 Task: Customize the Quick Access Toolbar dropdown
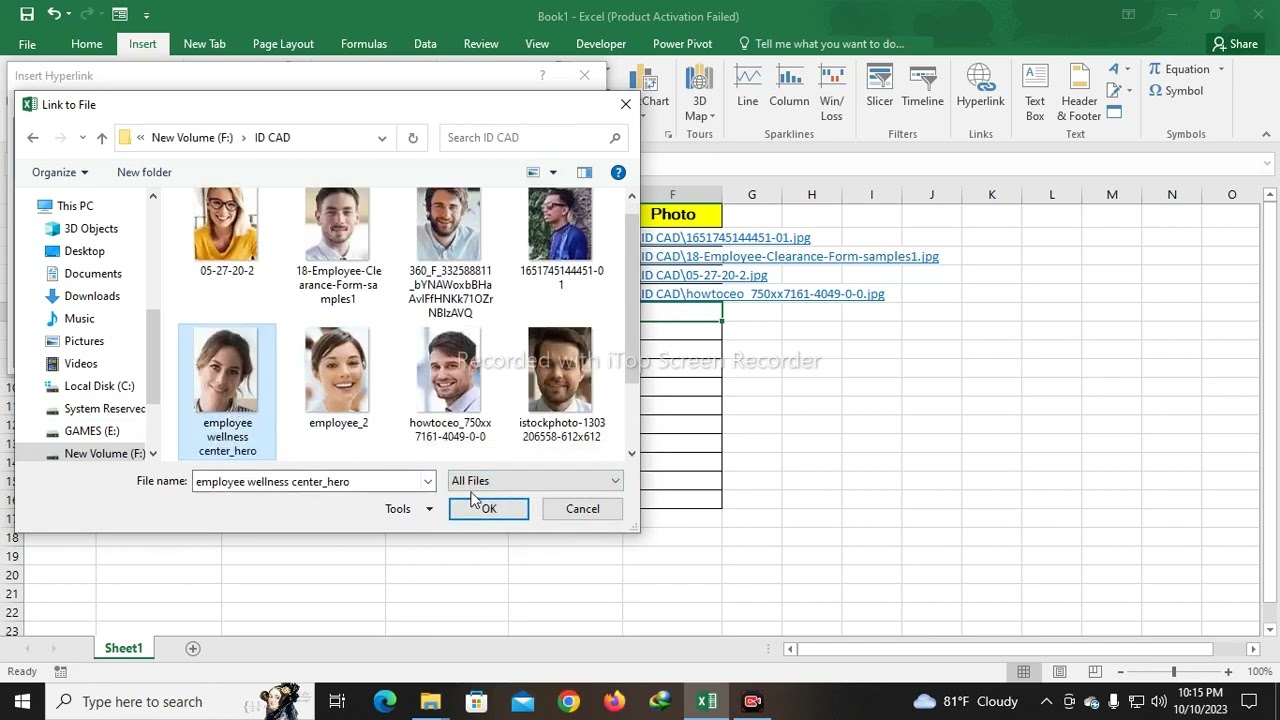click(x=146, y=15)
